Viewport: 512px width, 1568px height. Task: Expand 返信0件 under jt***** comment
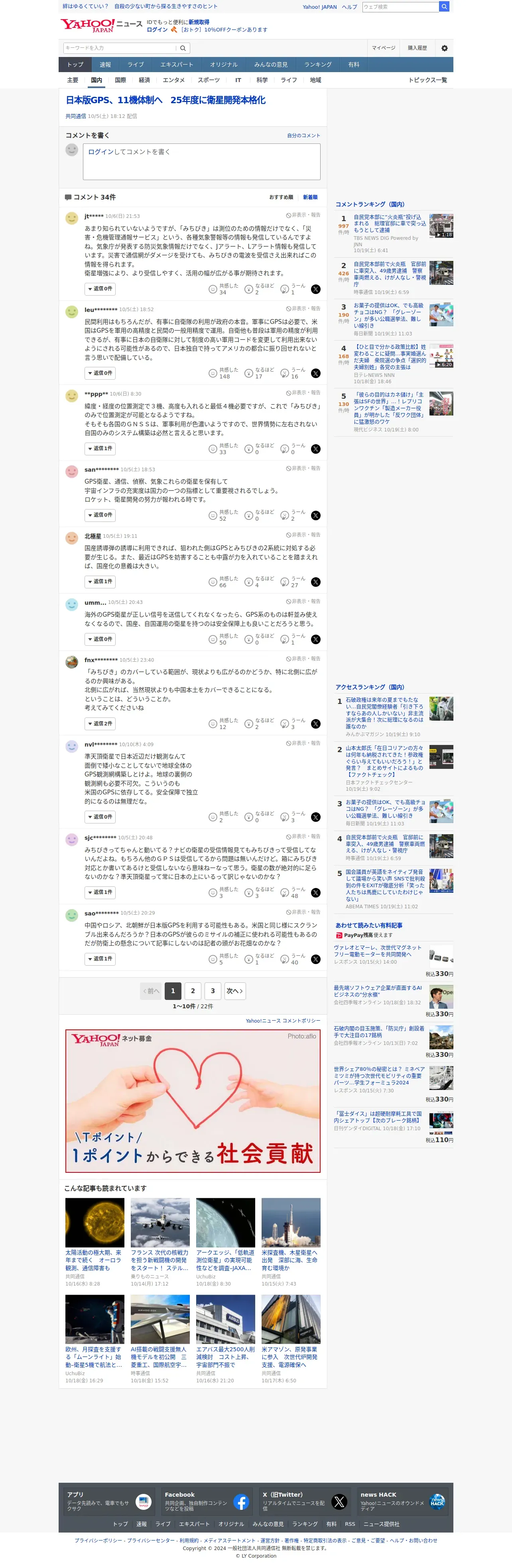[100, 288]
